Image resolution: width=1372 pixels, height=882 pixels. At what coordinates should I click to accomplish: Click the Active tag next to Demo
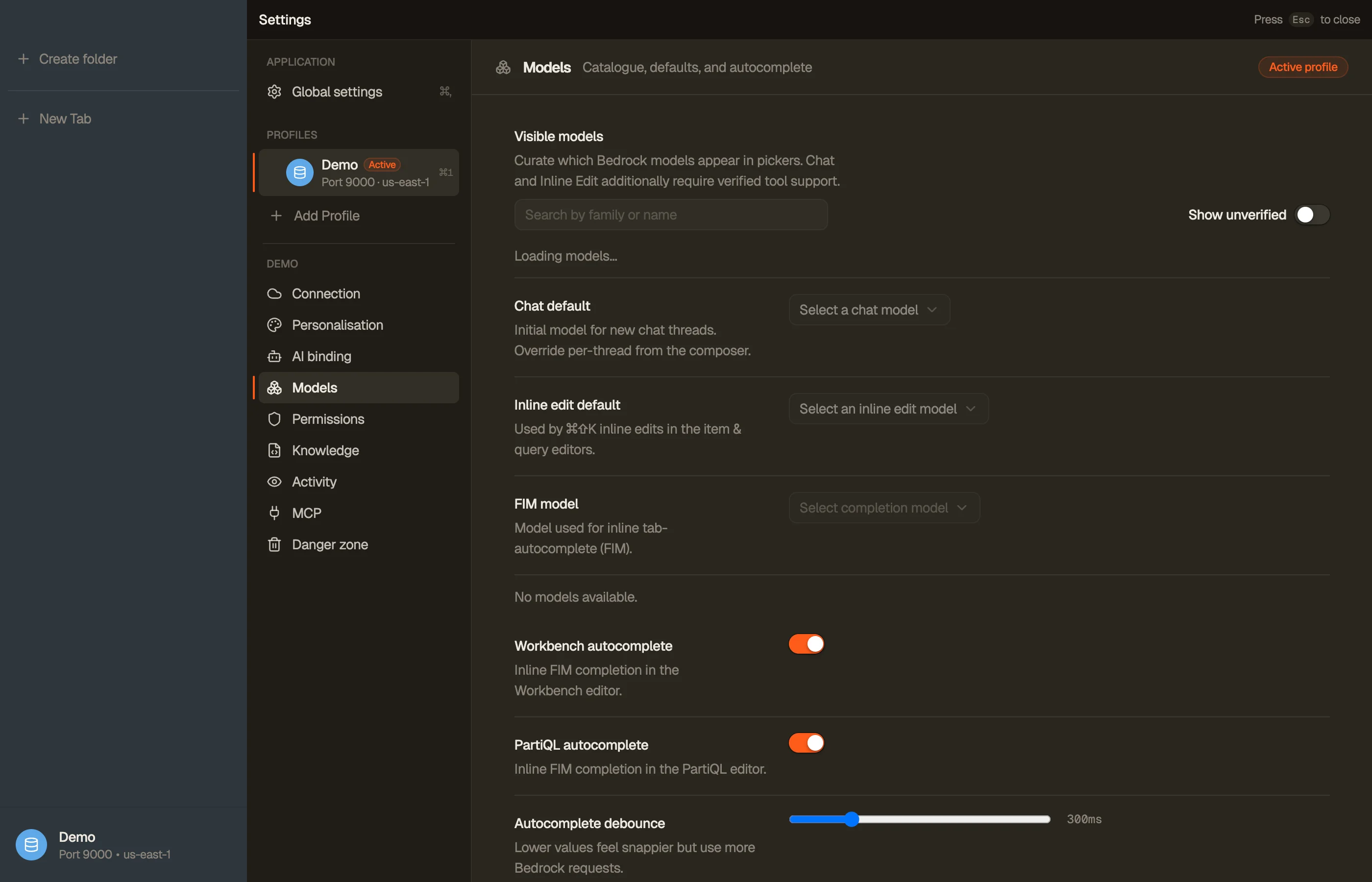pyautogui.click(x=382, y=165)
